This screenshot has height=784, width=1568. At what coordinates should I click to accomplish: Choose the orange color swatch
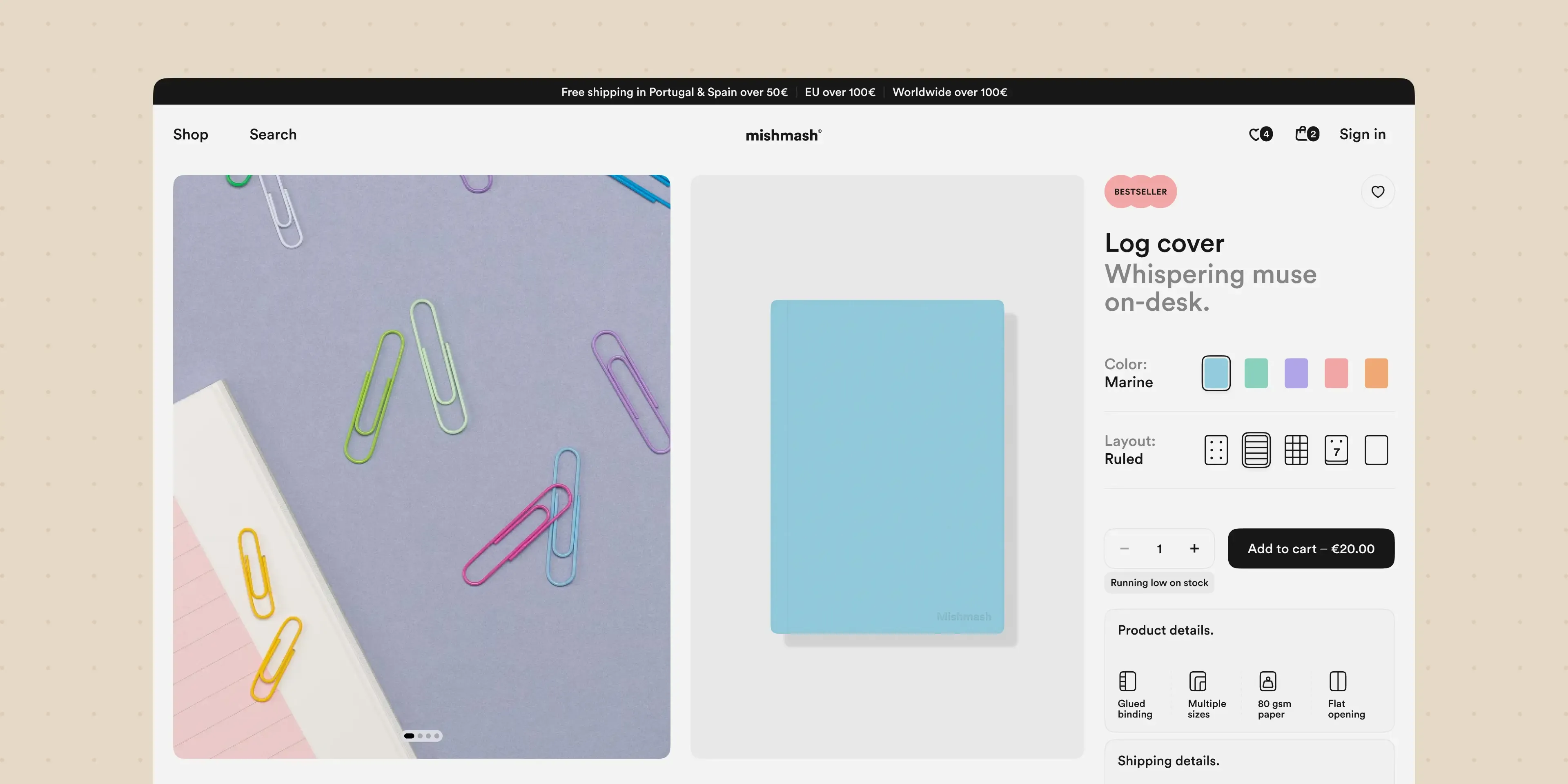click(x=1376, y=373)
